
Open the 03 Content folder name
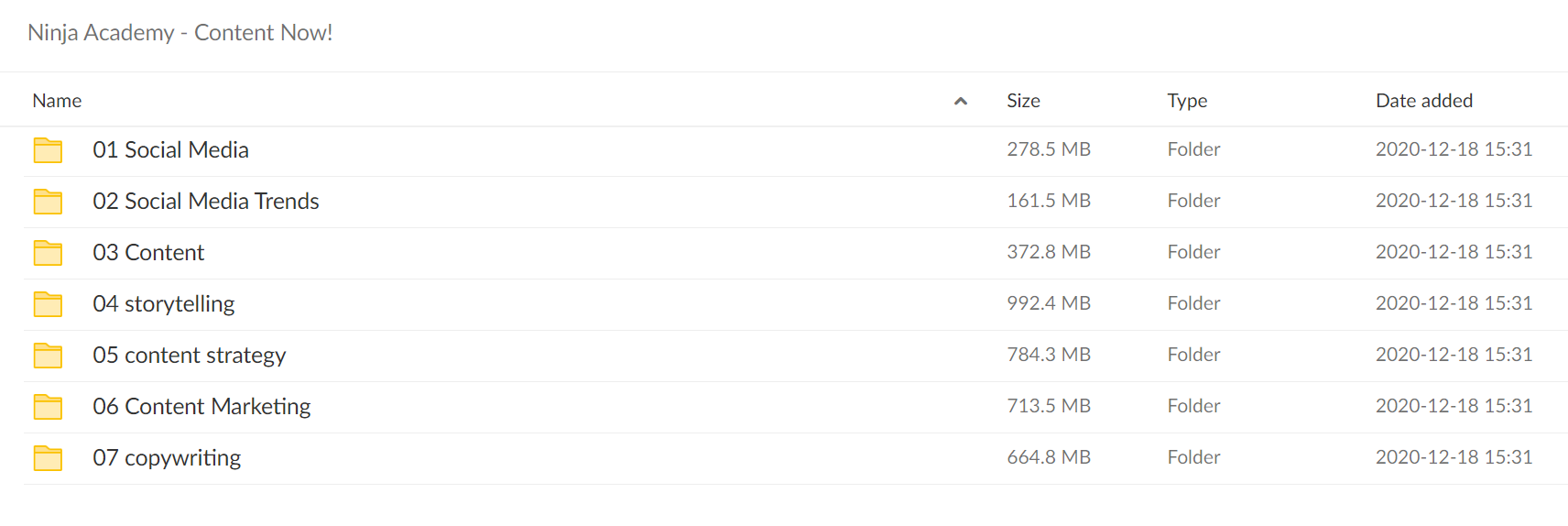tap(148, 252)
